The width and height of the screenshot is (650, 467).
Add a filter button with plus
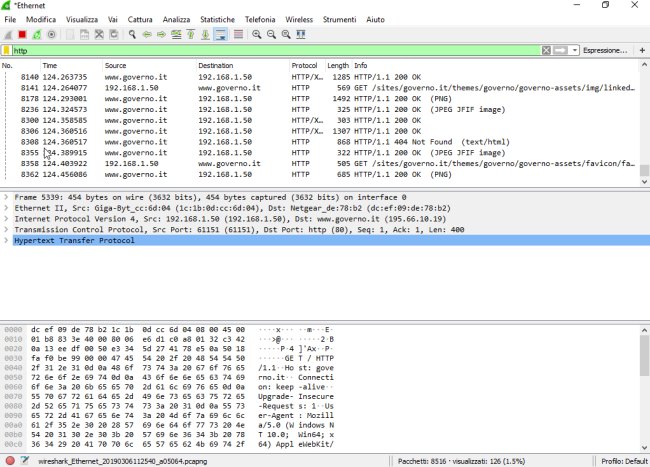click(642, 50)
